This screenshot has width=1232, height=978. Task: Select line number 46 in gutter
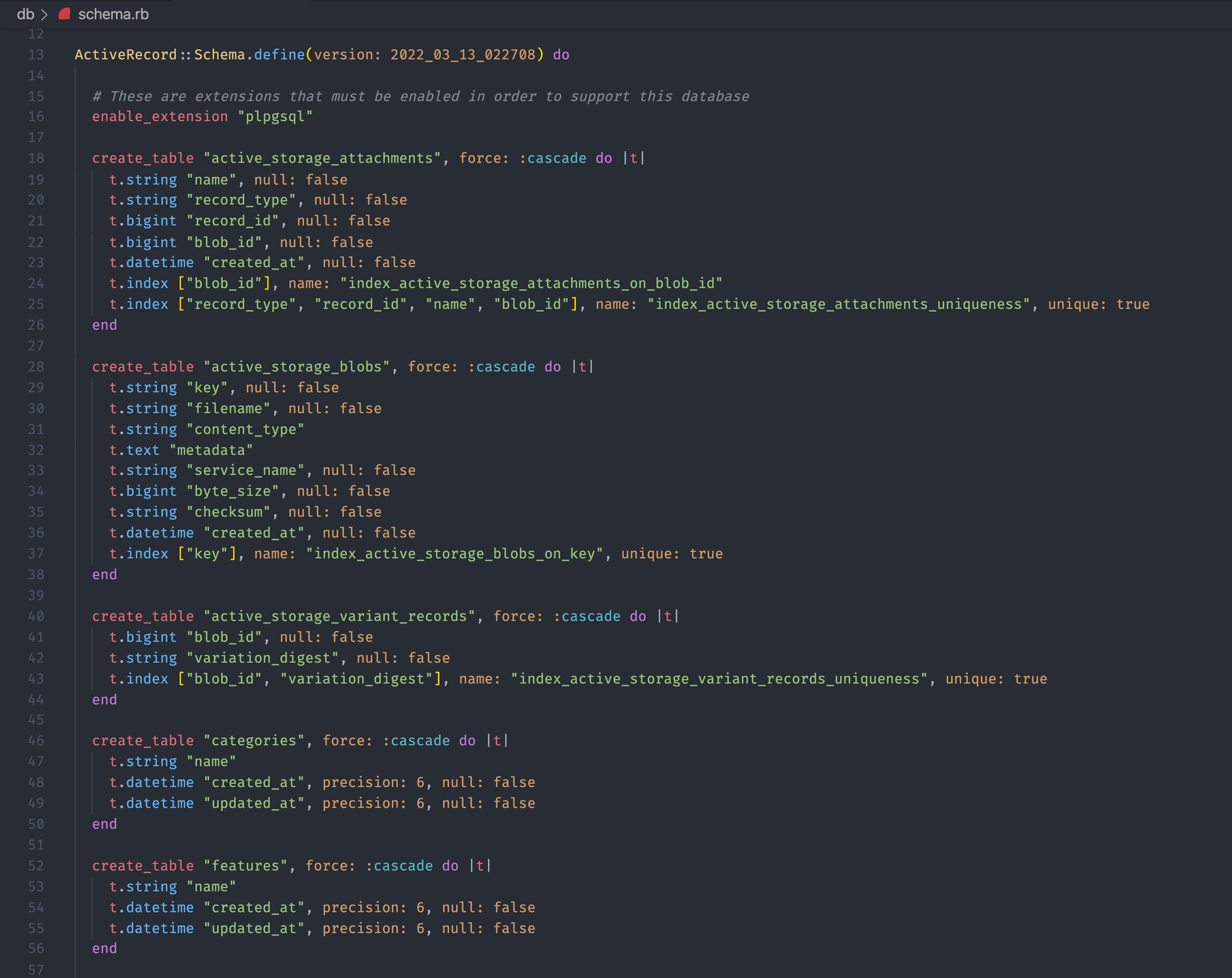[36, 741]
